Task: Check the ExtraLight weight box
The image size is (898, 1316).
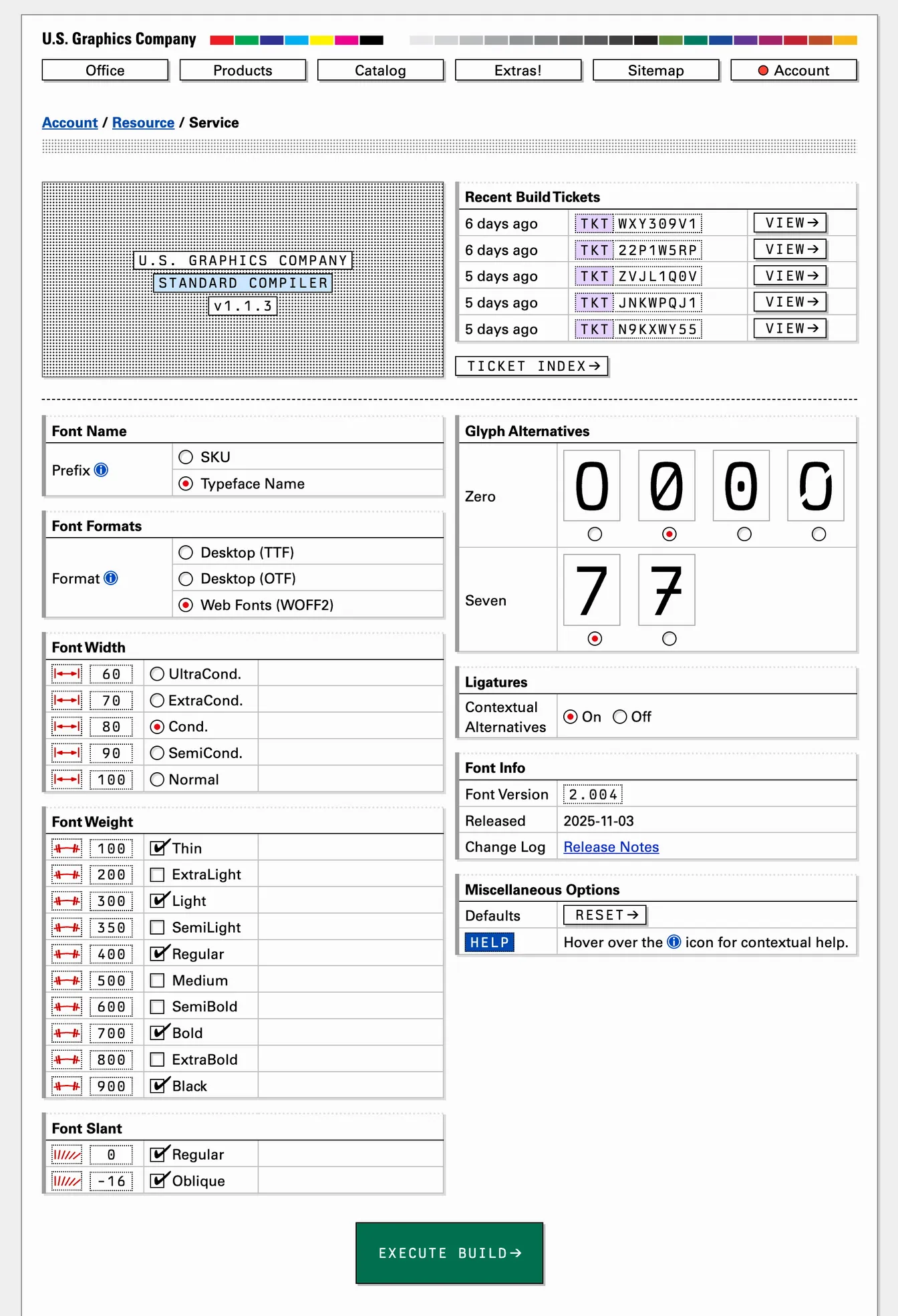Action: 158,874
